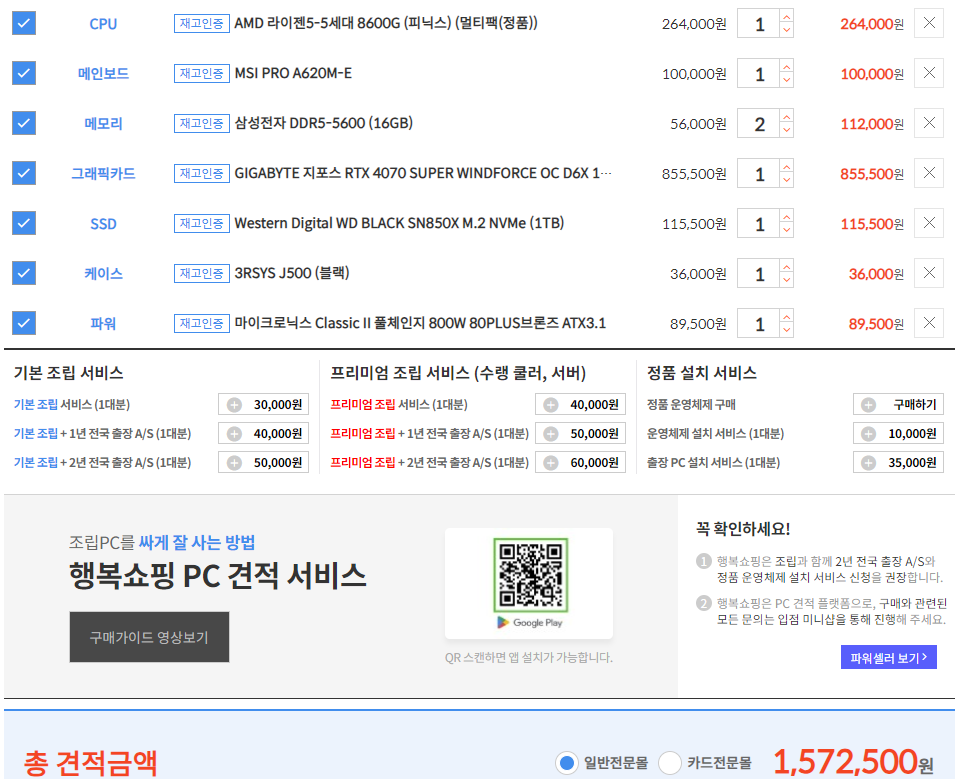Uncheck the CPU row checkbox

(x=24, y=23)
